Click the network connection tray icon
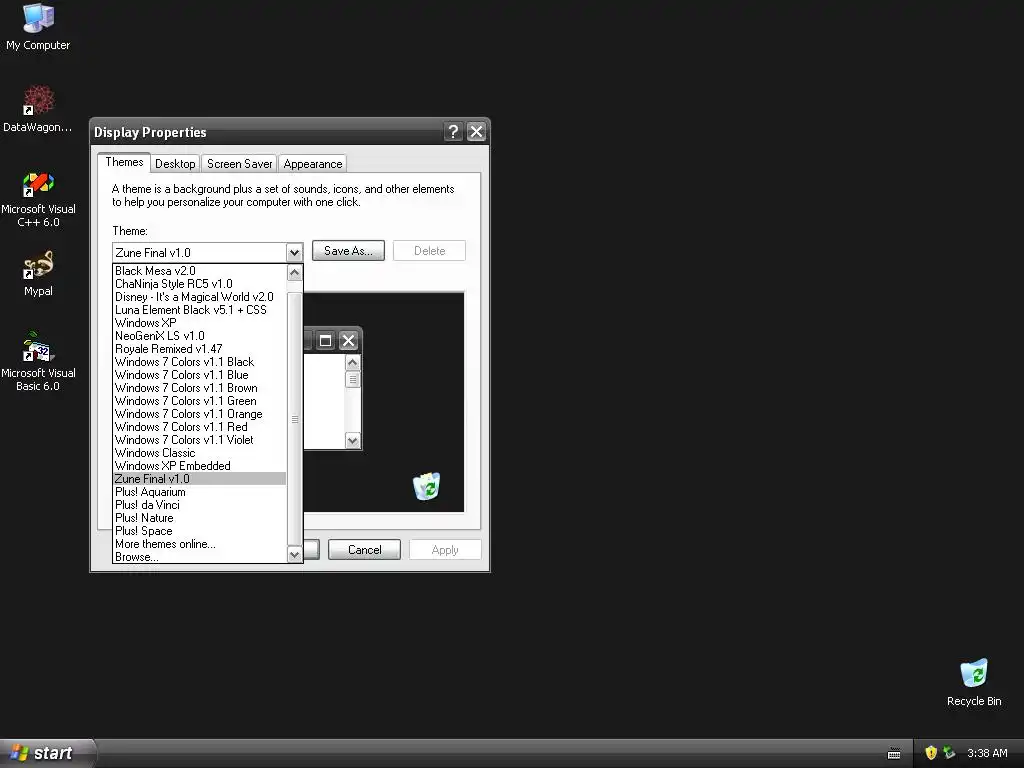 (x=949, y=753)
